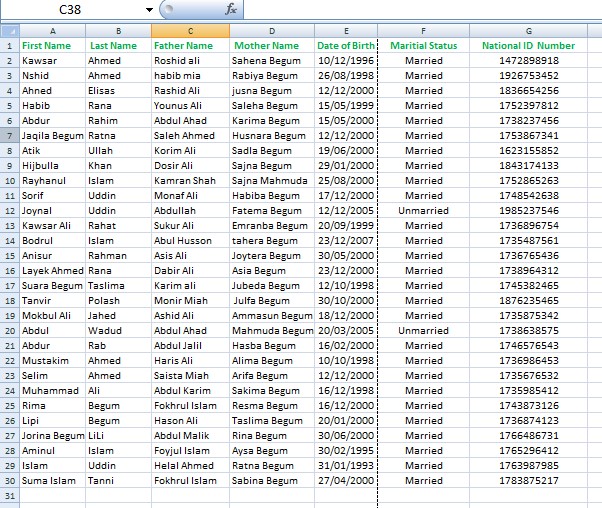Select the date cell 27/04/2000
602x508 pixels.
[x=346, y=481]
